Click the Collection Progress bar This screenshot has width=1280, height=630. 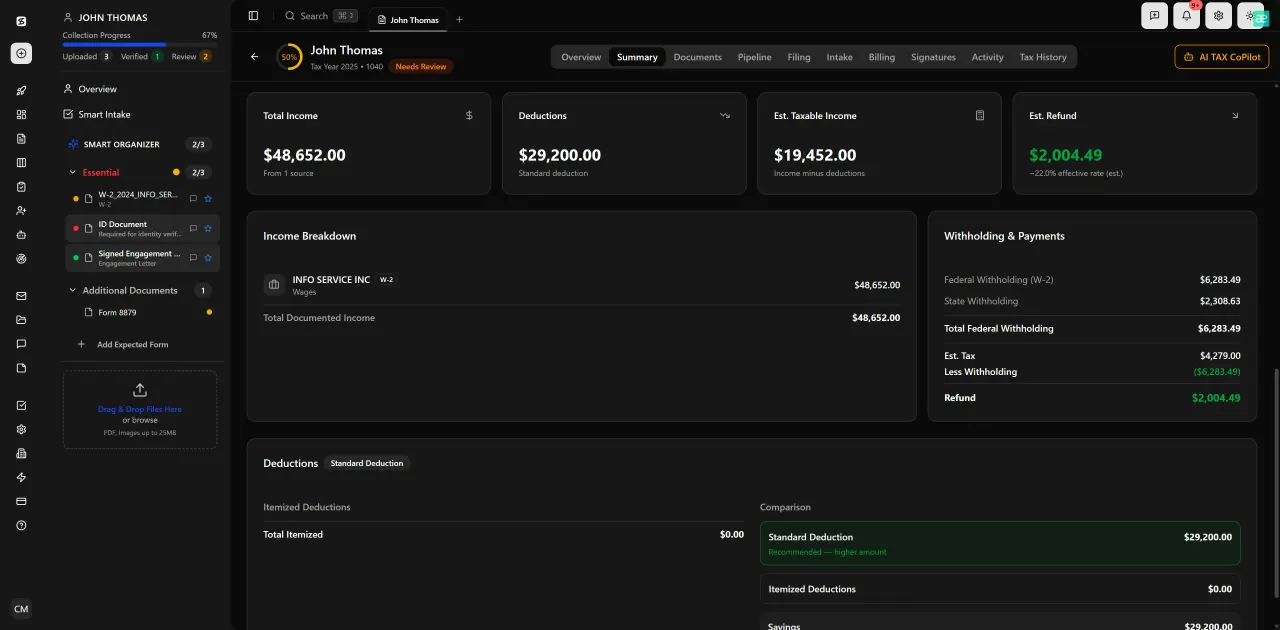click(140, 45)
